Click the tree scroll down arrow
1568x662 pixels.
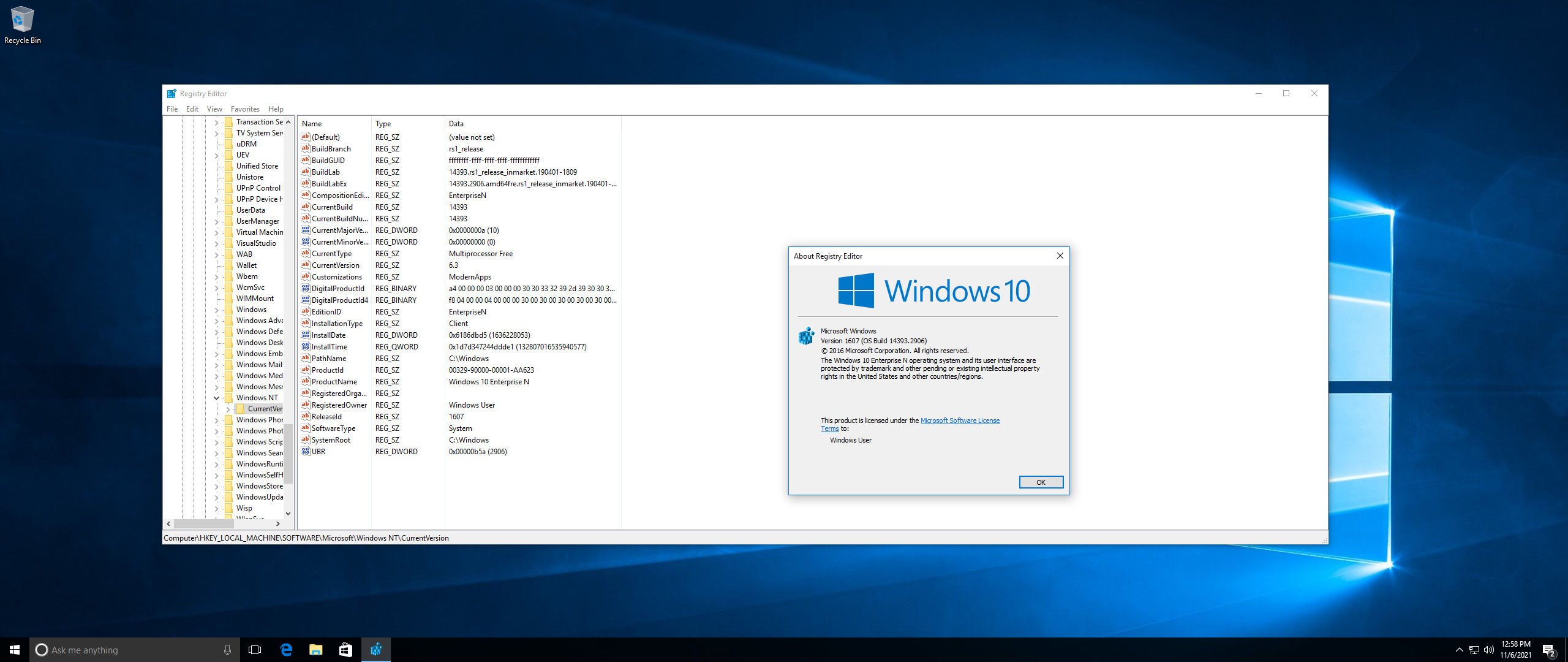pos(288,514)
